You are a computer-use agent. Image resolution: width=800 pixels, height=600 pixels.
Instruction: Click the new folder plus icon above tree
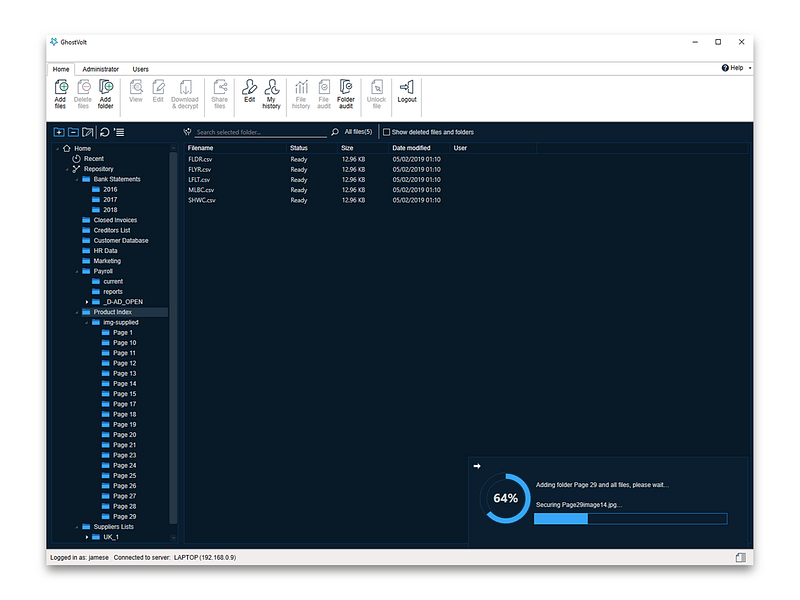click(59, 132)
